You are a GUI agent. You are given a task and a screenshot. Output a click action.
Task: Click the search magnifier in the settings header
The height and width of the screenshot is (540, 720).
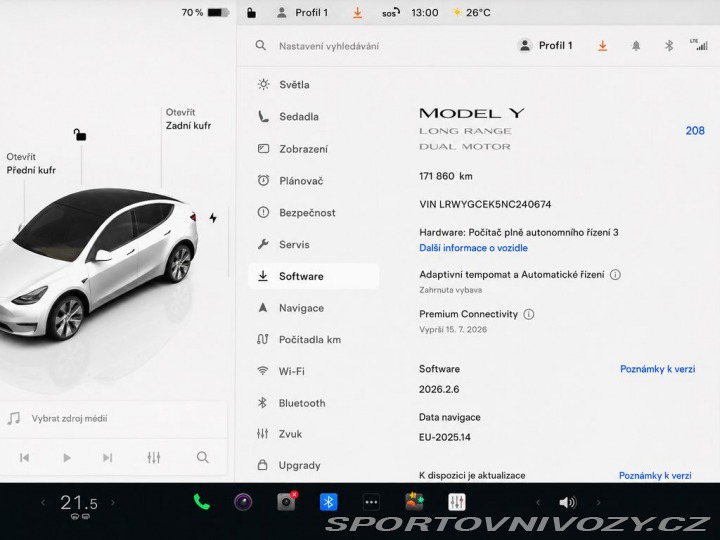coord(260,45)
